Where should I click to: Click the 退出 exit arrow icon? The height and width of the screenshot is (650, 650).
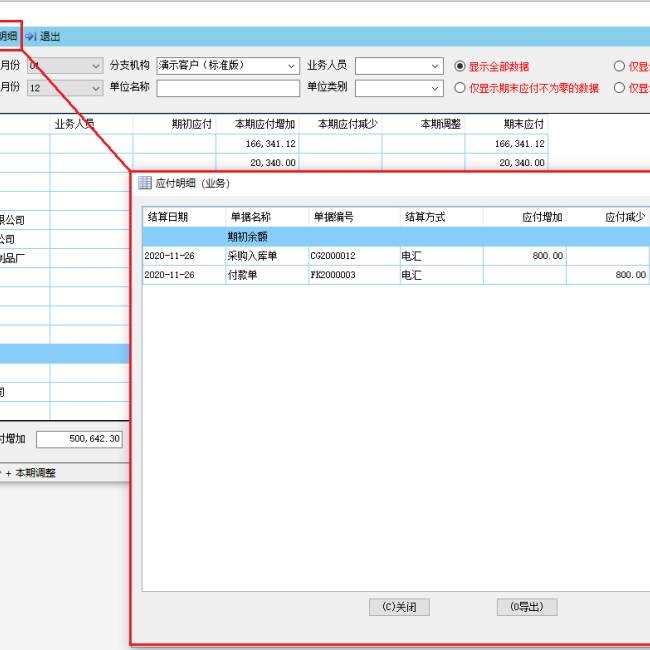point(31,36)
